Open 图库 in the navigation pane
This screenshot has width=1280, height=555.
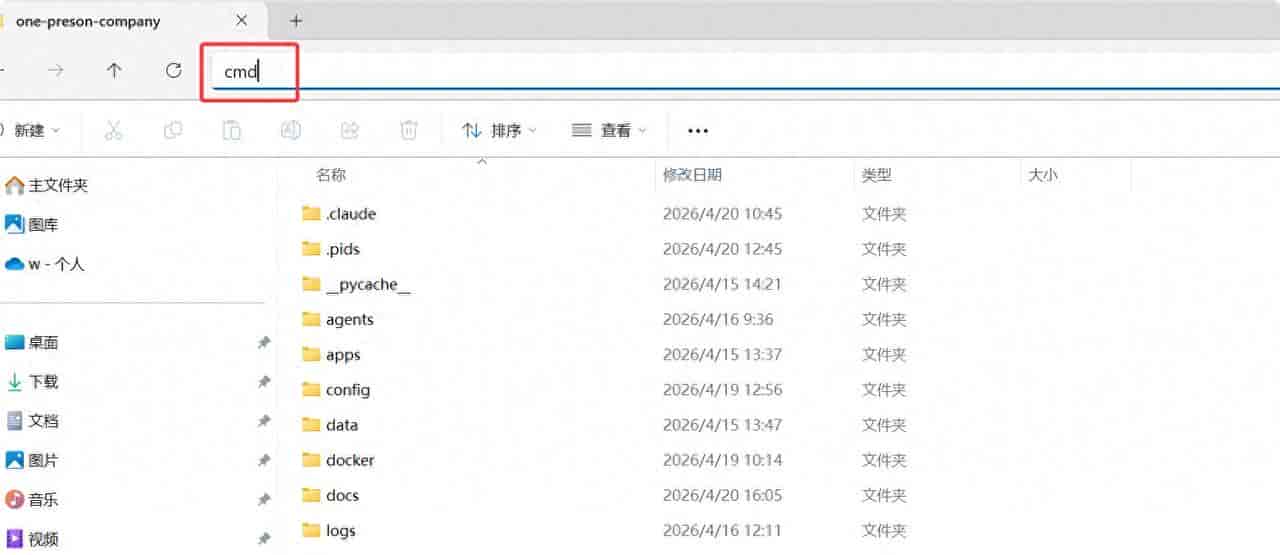click(33, 225)
